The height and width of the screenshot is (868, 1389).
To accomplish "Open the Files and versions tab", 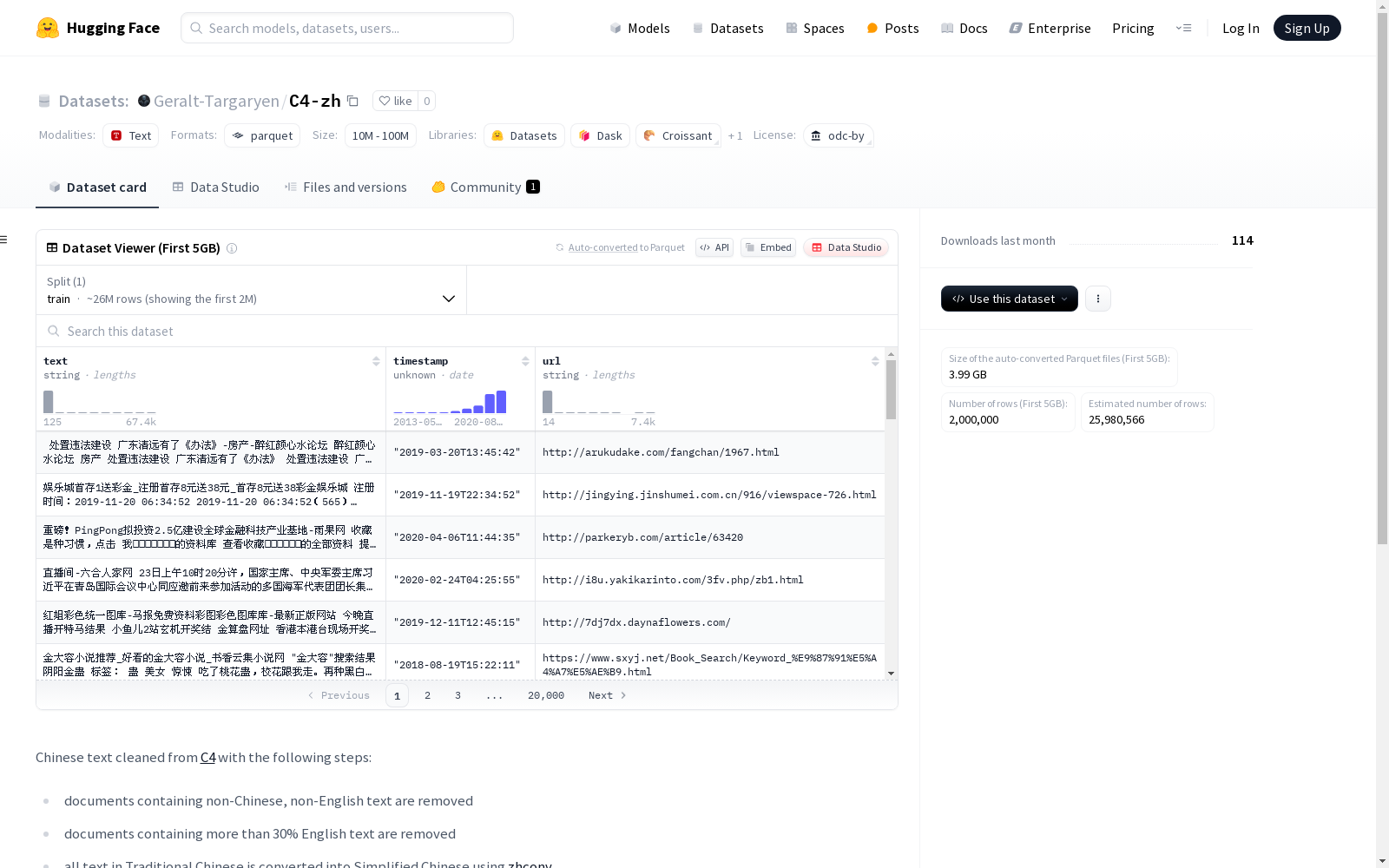I will [x=346, y=187].
